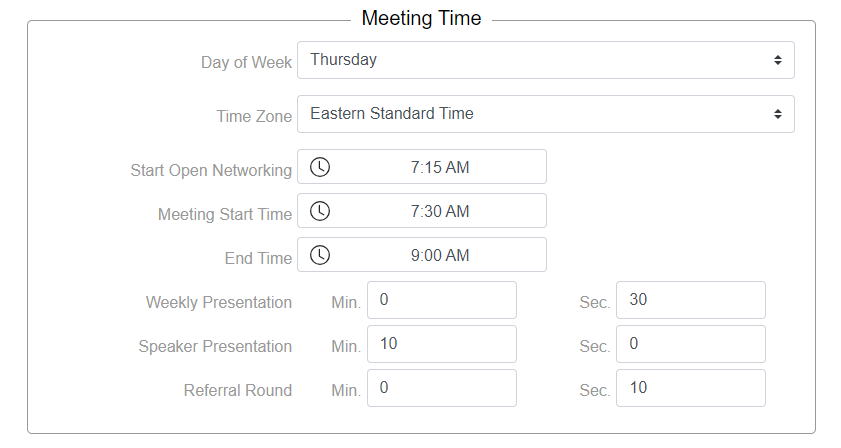
Task: Click the End Time clock icon
Action: [319, 255]
